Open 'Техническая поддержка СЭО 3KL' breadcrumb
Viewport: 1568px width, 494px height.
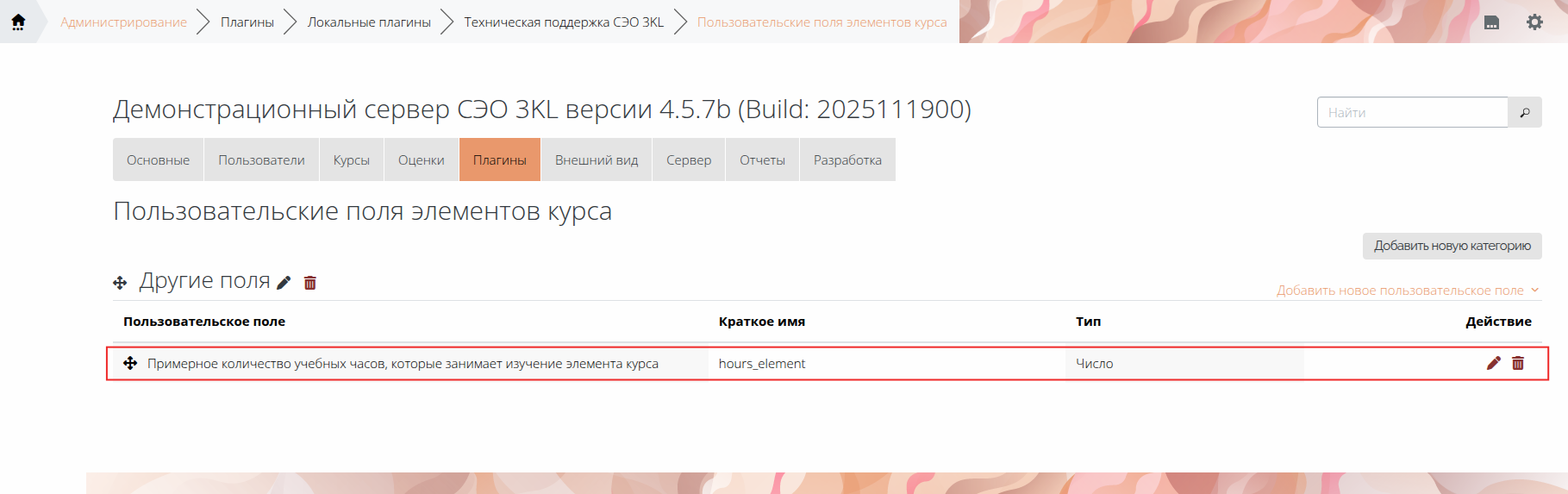coord(564,22)
